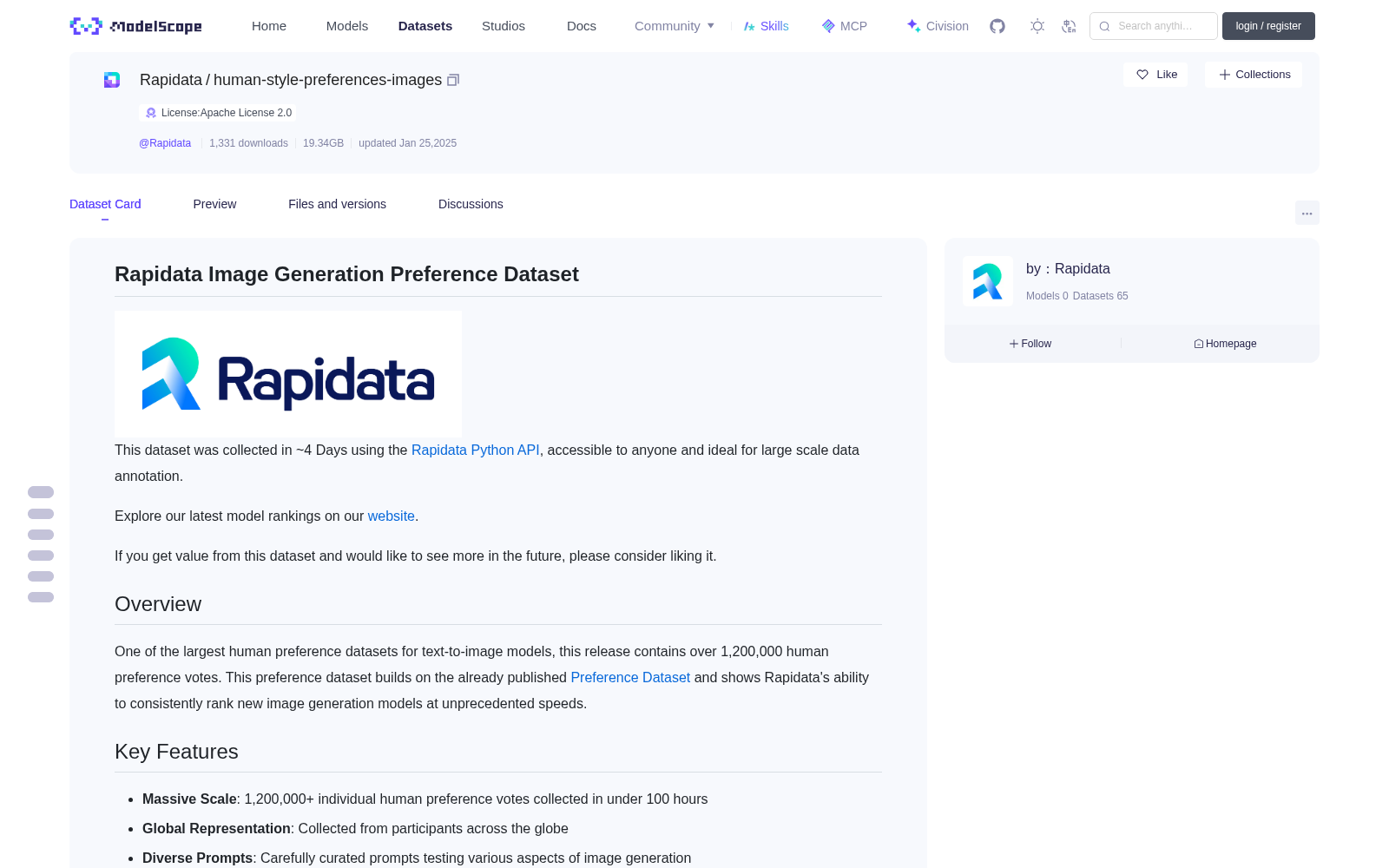Viewport: 1389px width, 868px height.
Task: Click the Rapidata banner image
Action: tap(288, 373)
